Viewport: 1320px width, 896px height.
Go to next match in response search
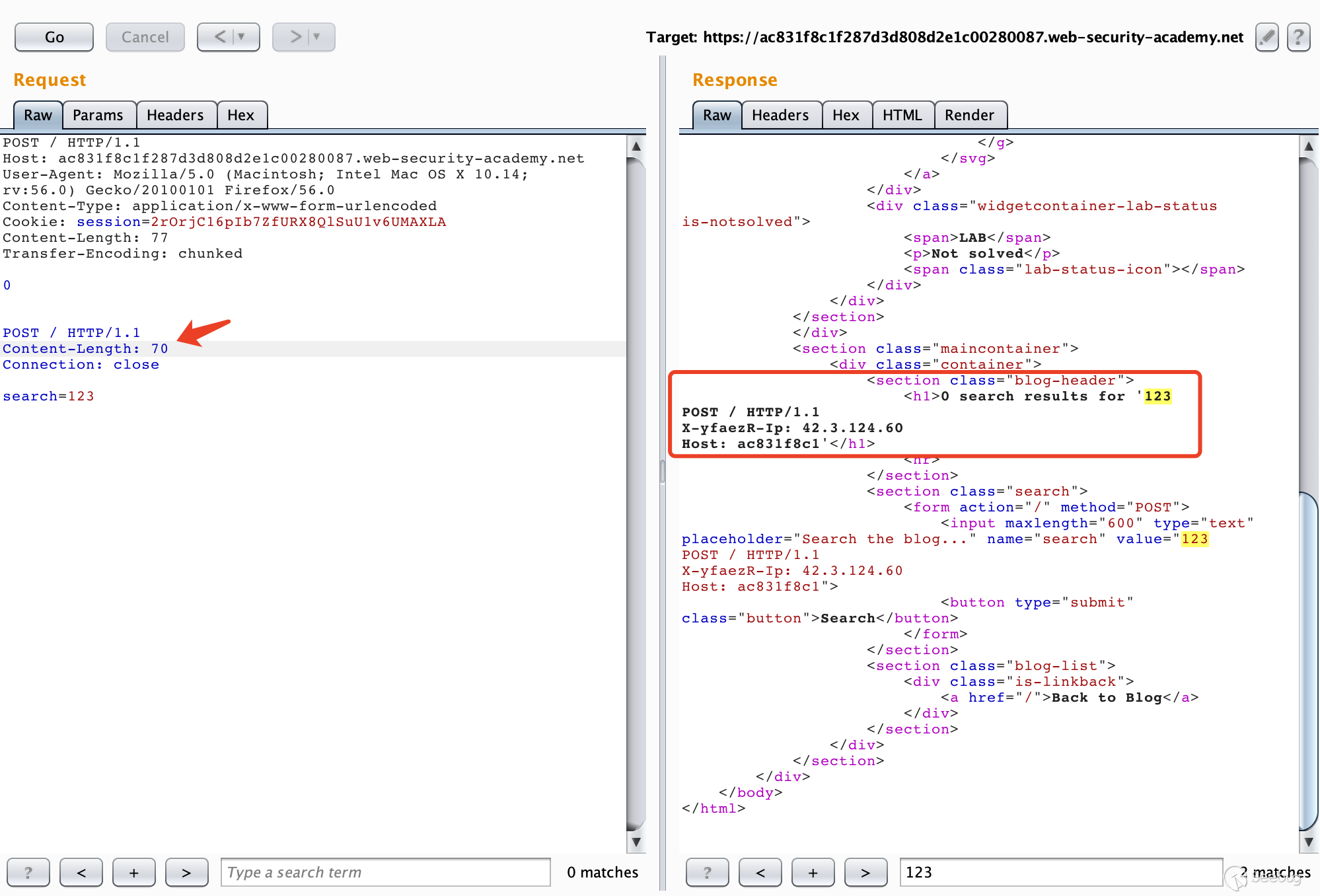tap(865, 872)
